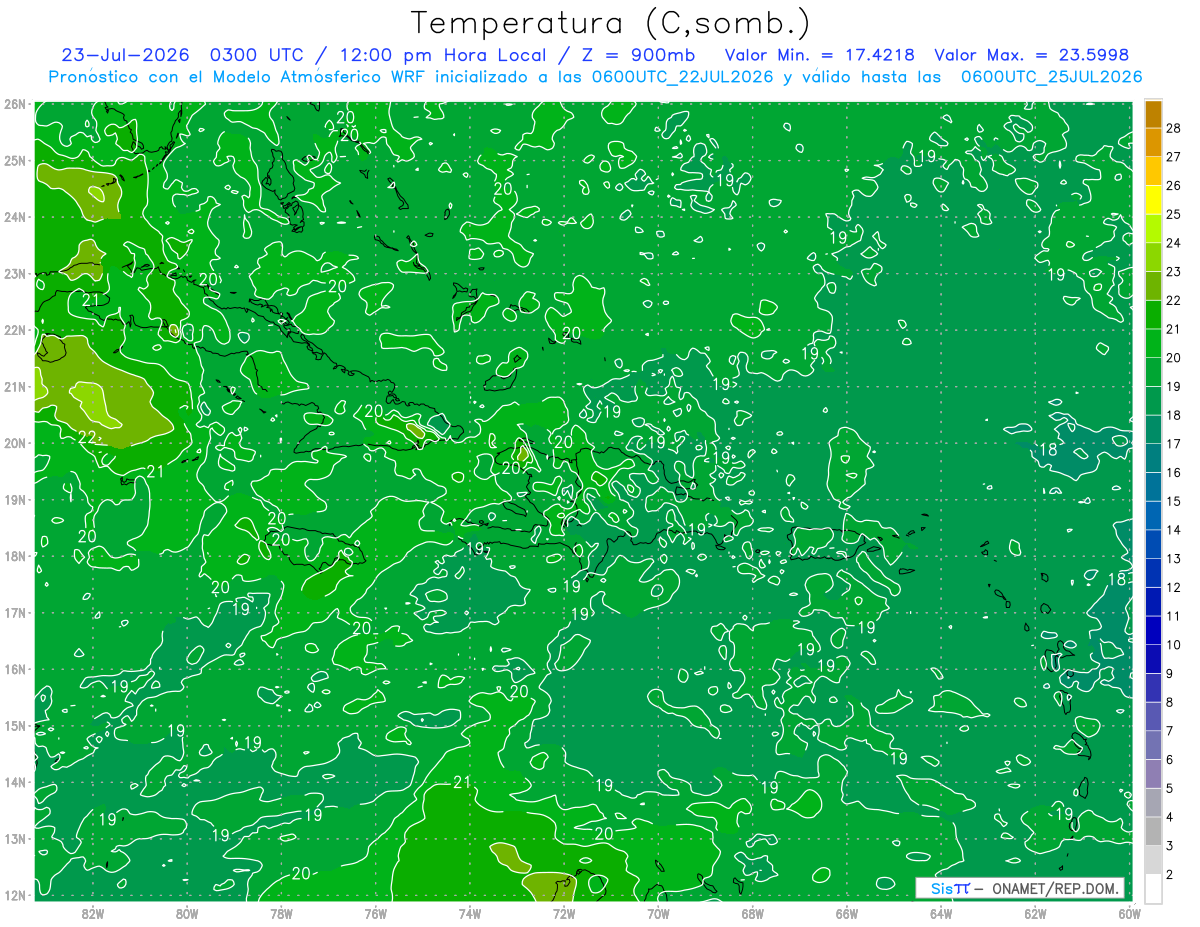Select the white swatch beside the 2 label
This screenshot has width=1200, height=927.
1153,888
